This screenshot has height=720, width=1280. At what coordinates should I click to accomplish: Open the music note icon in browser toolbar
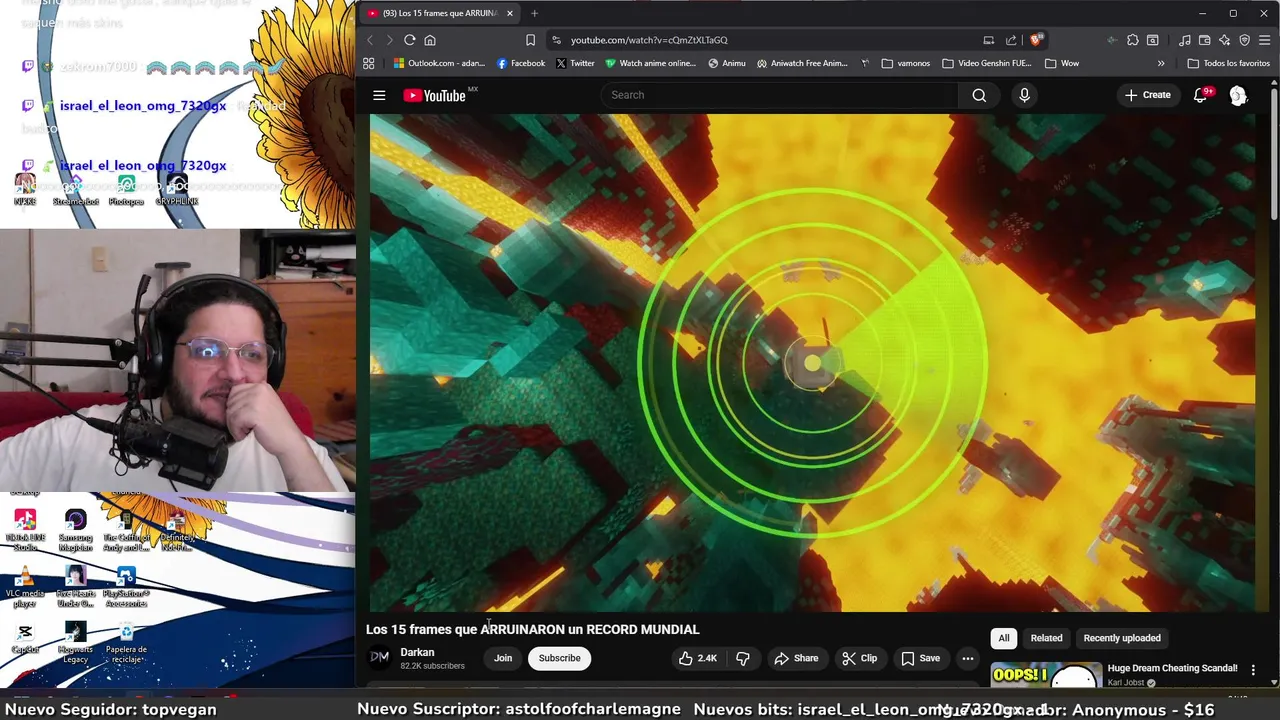tap(1184, 40)
